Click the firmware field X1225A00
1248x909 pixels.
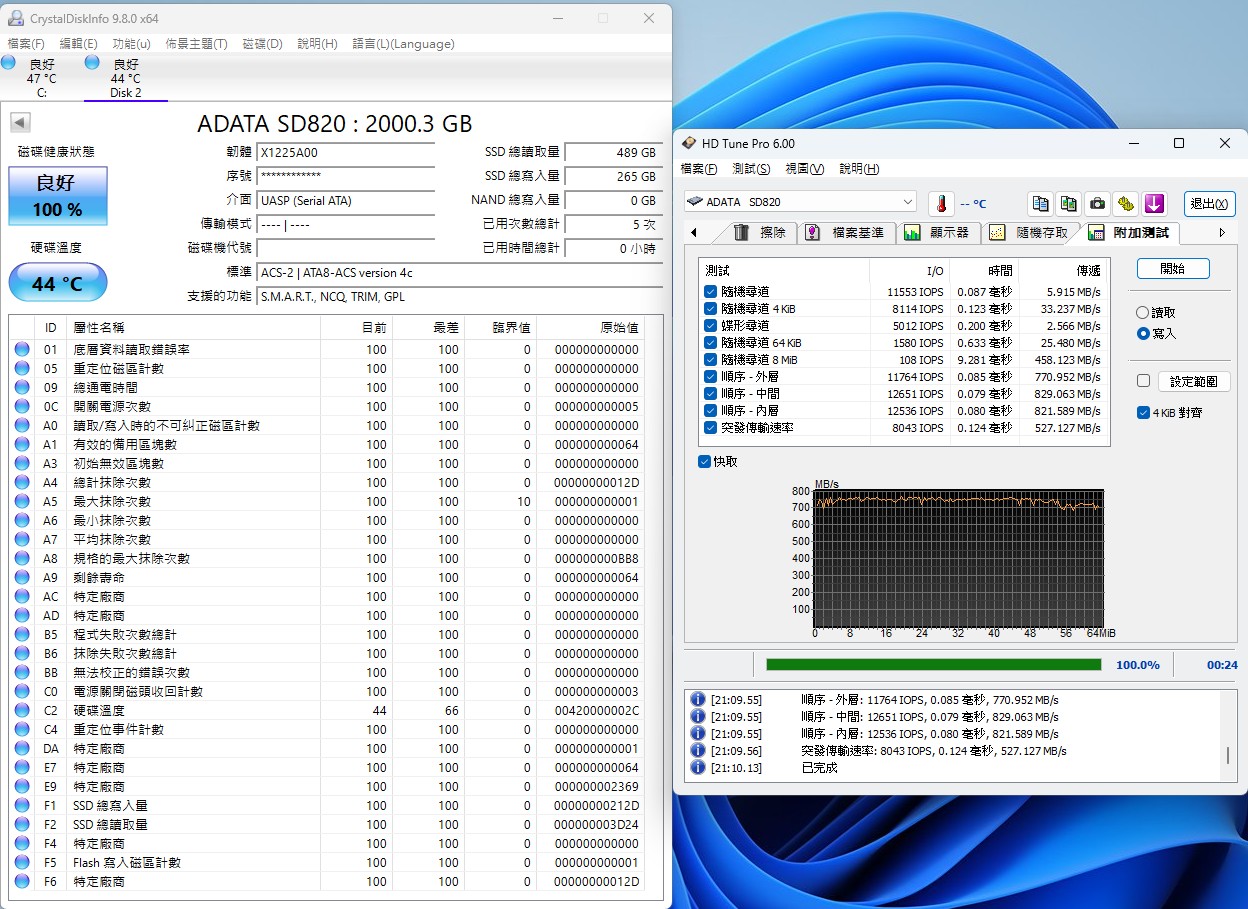pos(346,153)
